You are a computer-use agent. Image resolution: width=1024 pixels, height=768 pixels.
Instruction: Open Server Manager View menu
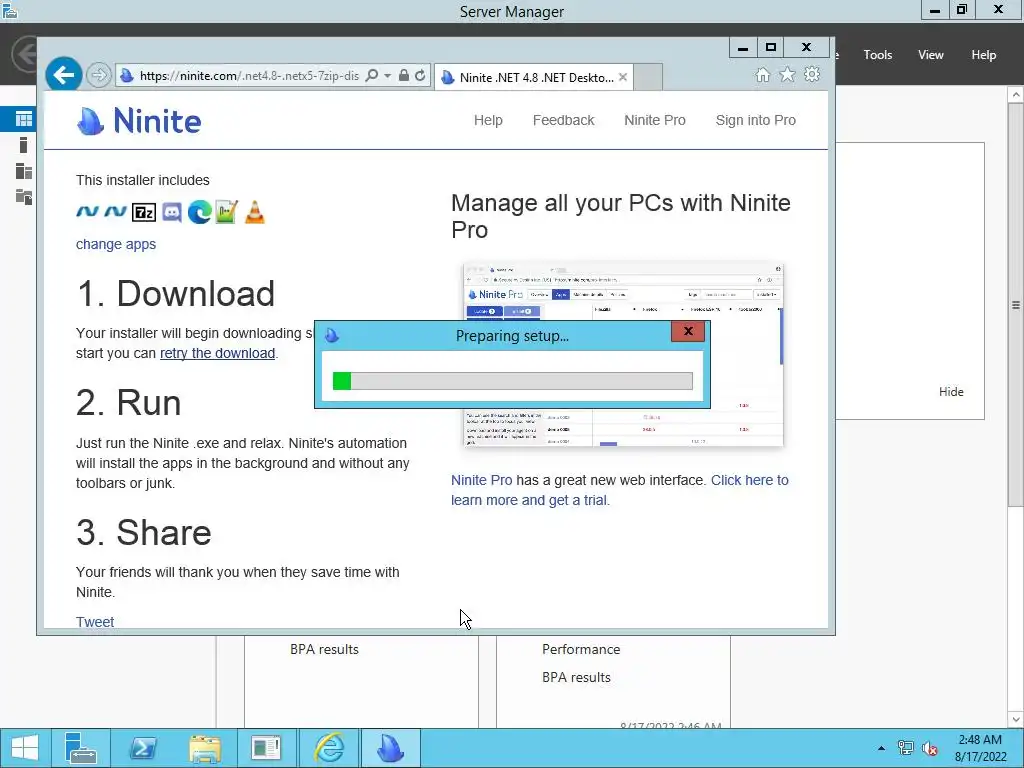click(x=930, y=55)
